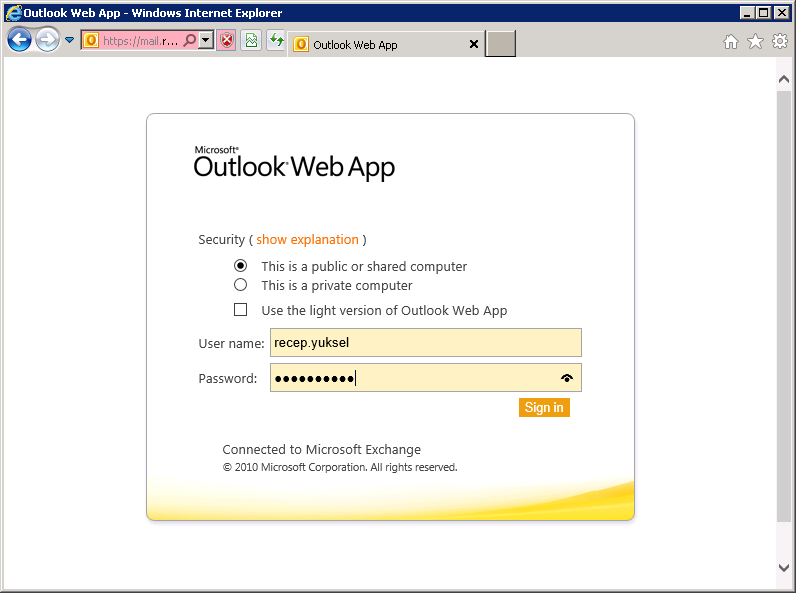This screenshot has width=796, height=593.
Task: Reveal password with the eye icon
Action: (567, 378)
